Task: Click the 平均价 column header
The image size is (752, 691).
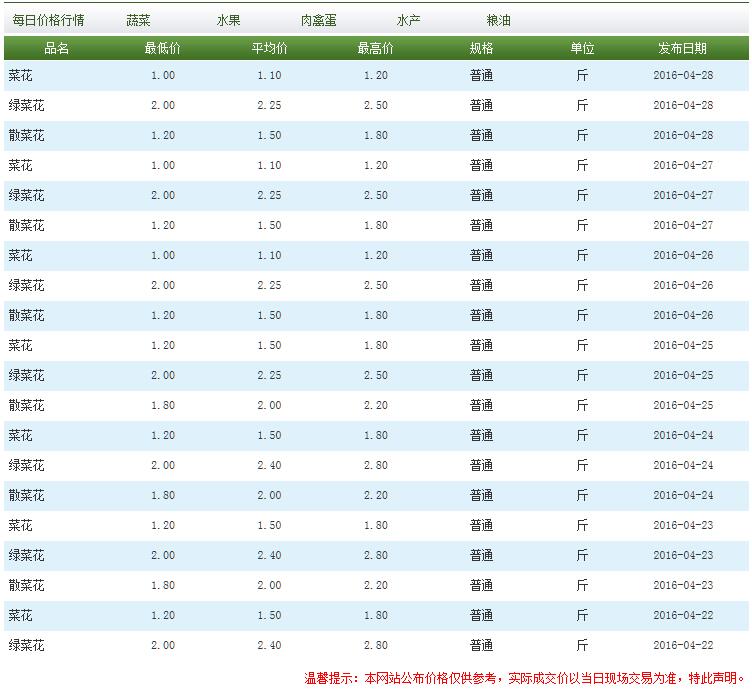Action: click(x=270, y=48)
